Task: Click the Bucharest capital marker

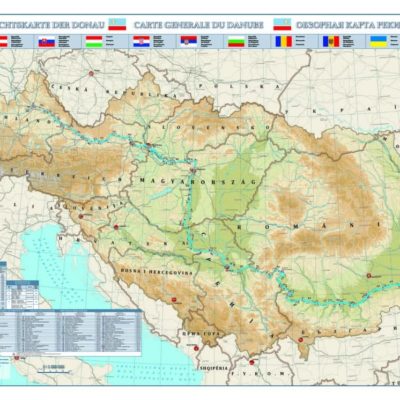Action: tap(369, 276)
